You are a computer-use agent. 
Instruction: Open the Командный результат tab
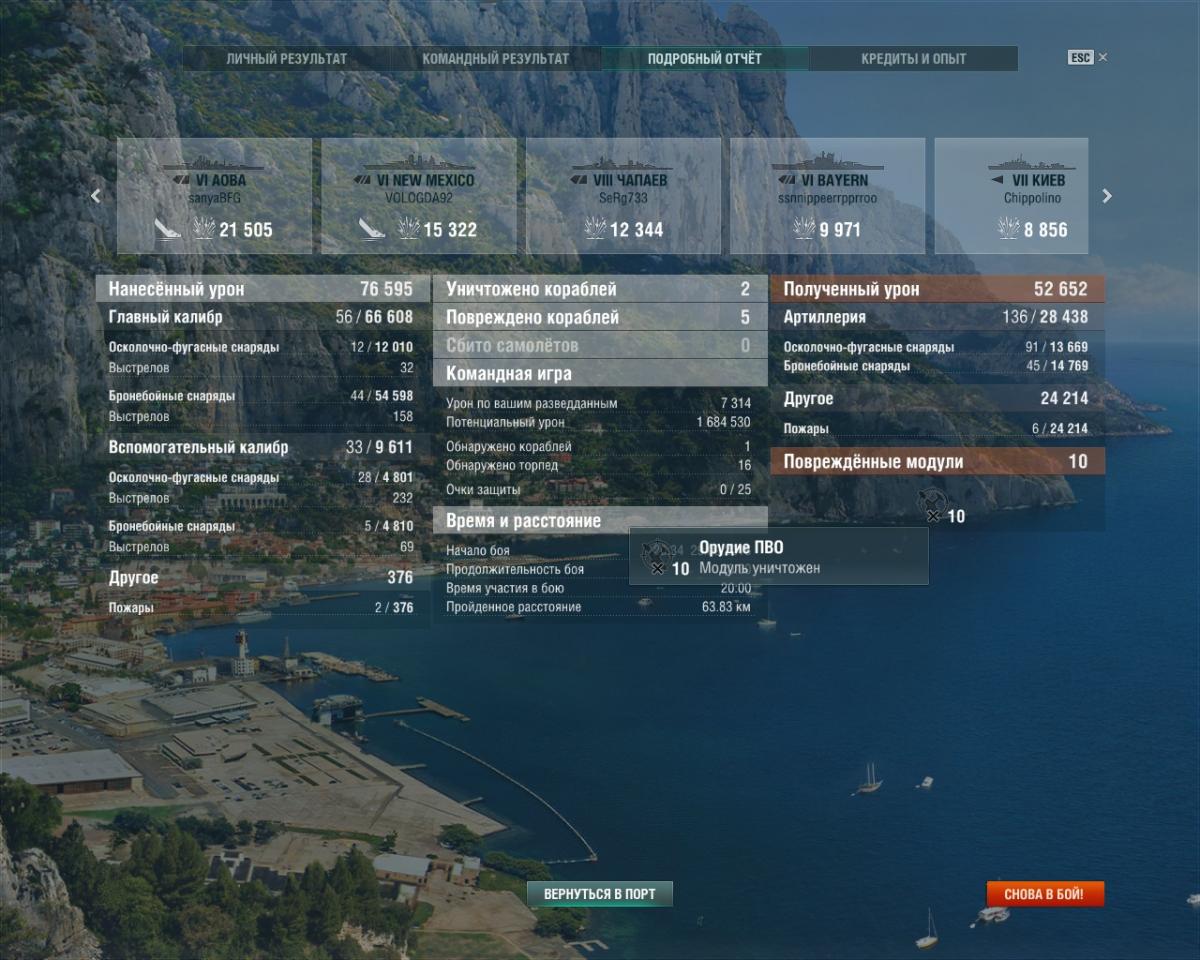pyautogui.click(x=495, y=59)
